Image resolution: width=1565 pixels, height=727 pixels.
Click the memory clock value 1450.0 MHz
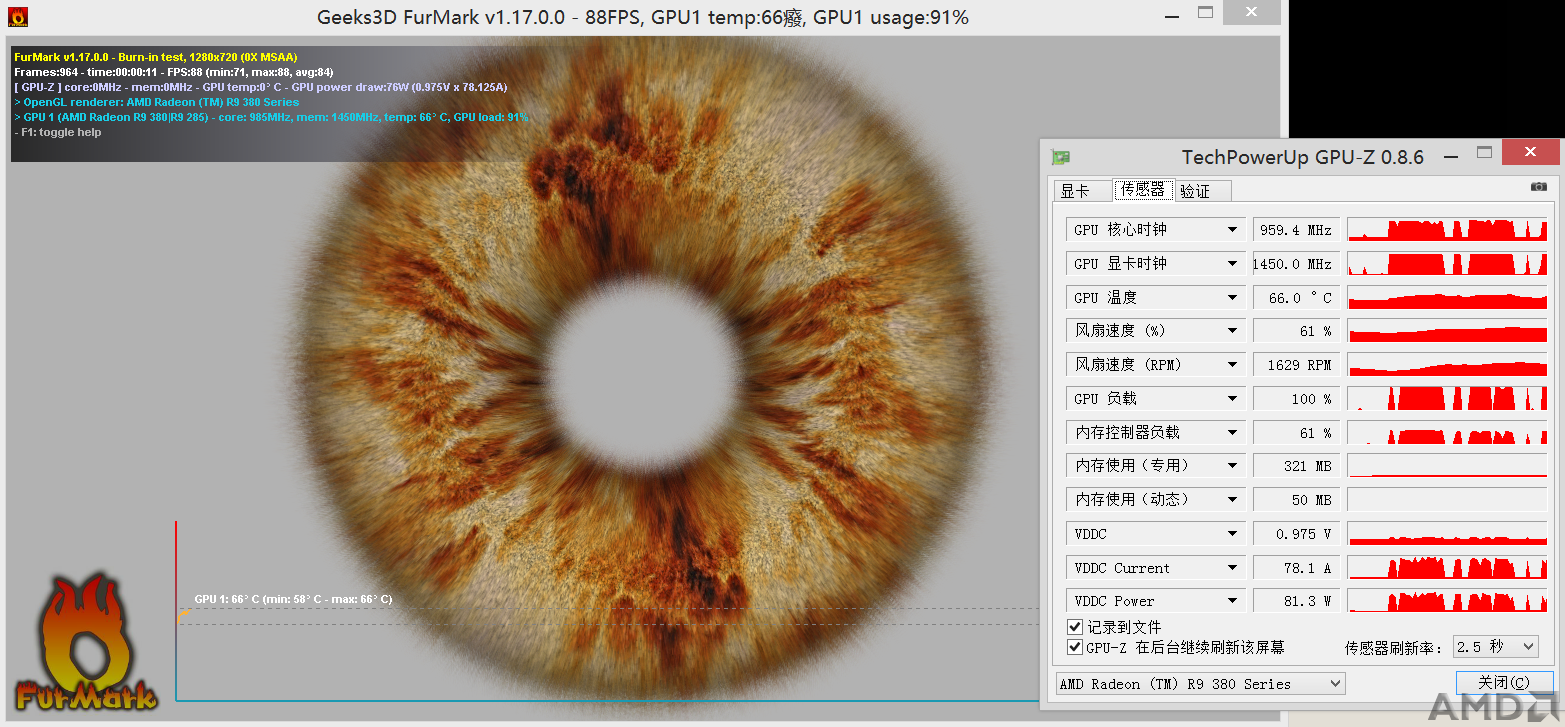point(1294,264)
